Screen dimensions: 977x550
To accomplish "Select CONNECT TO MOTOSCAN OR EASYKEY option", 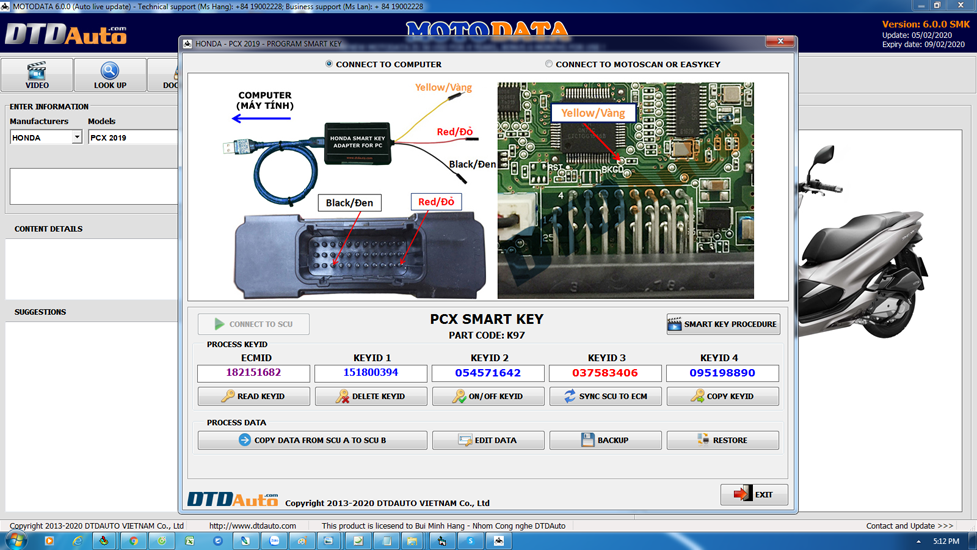I will pos(549,64).
